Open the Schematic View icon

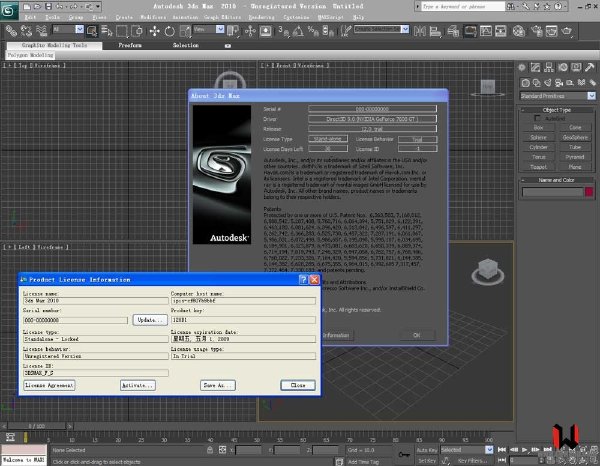coord(501,31)
